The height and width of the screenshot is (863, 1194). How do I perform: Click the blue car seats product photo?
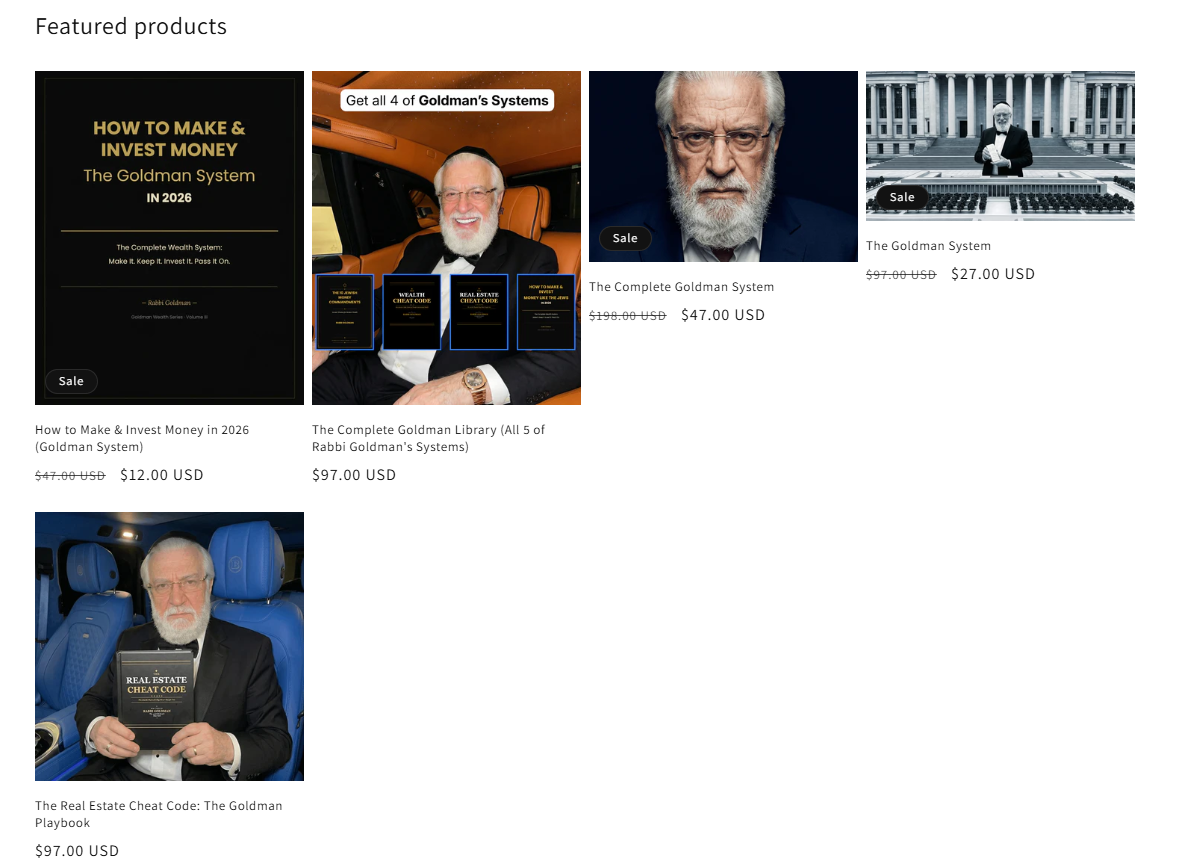coord(169,645)
